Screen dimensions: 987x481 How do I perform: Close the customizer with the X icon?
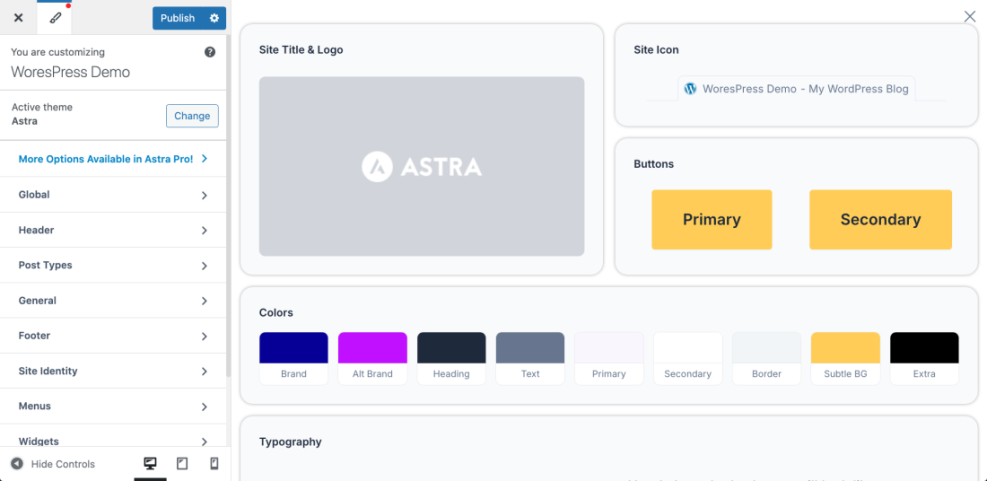coord(18,18)
